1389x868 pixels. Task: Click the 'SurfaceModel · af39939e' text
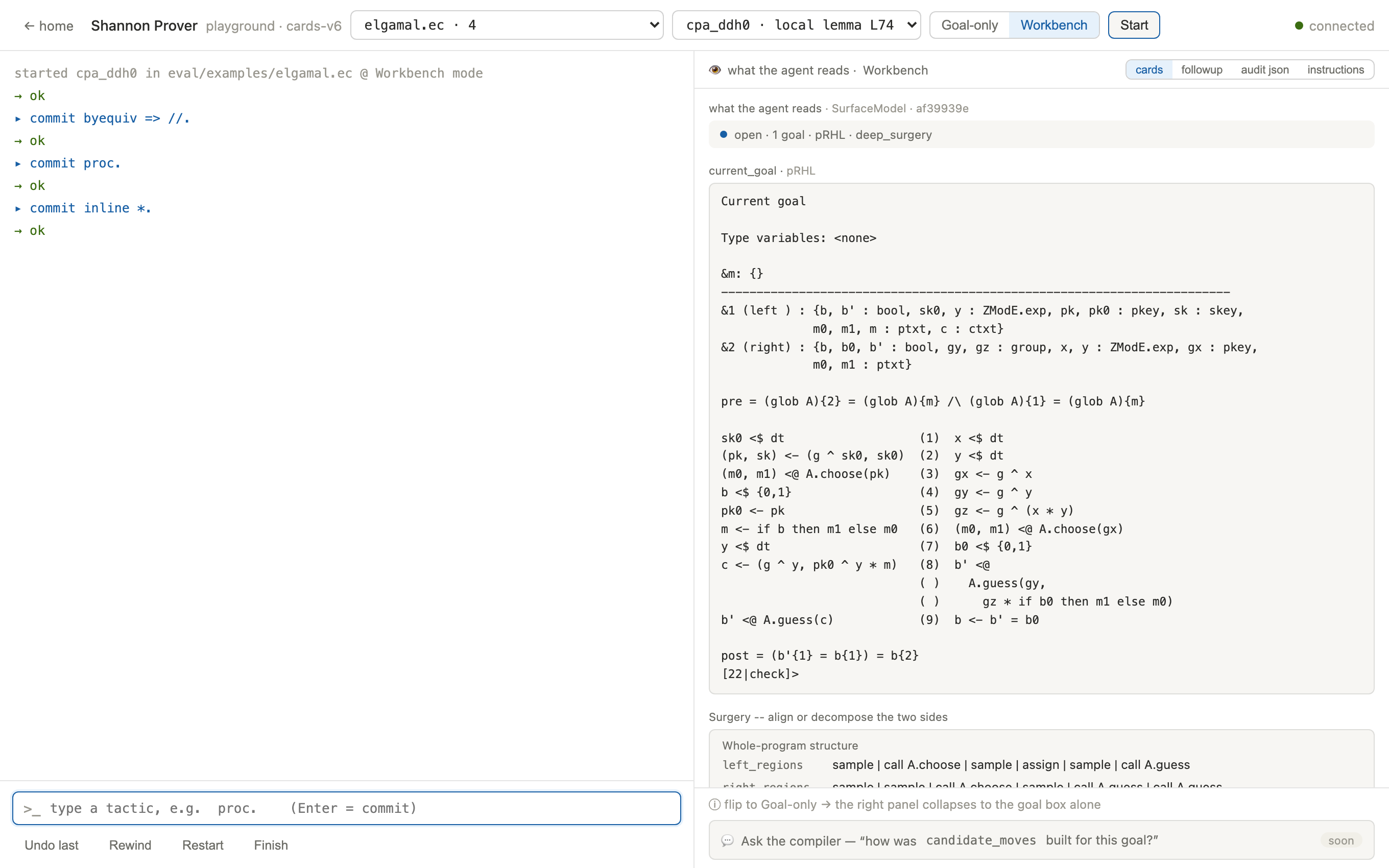(x=900, y=108)
